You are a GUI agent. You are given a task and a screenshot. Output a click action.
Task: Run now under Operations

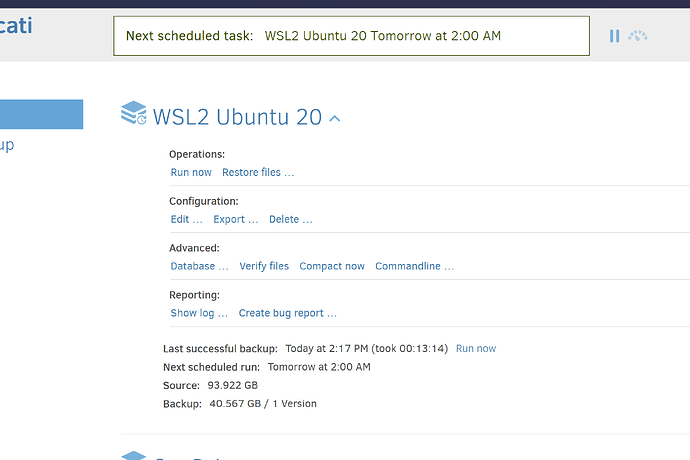(191, 172)
